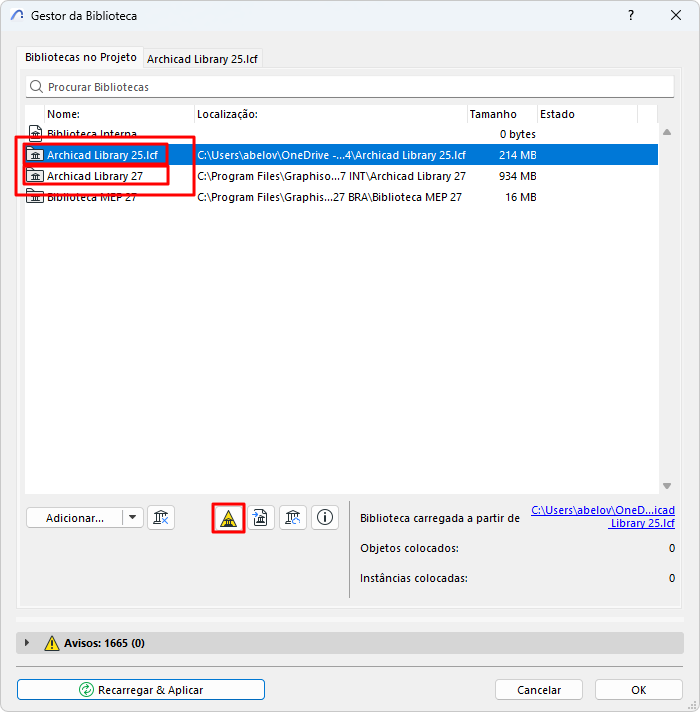Click the Archicad Library 27 location path
700x712 pixels.
click(x=331, y=176)
